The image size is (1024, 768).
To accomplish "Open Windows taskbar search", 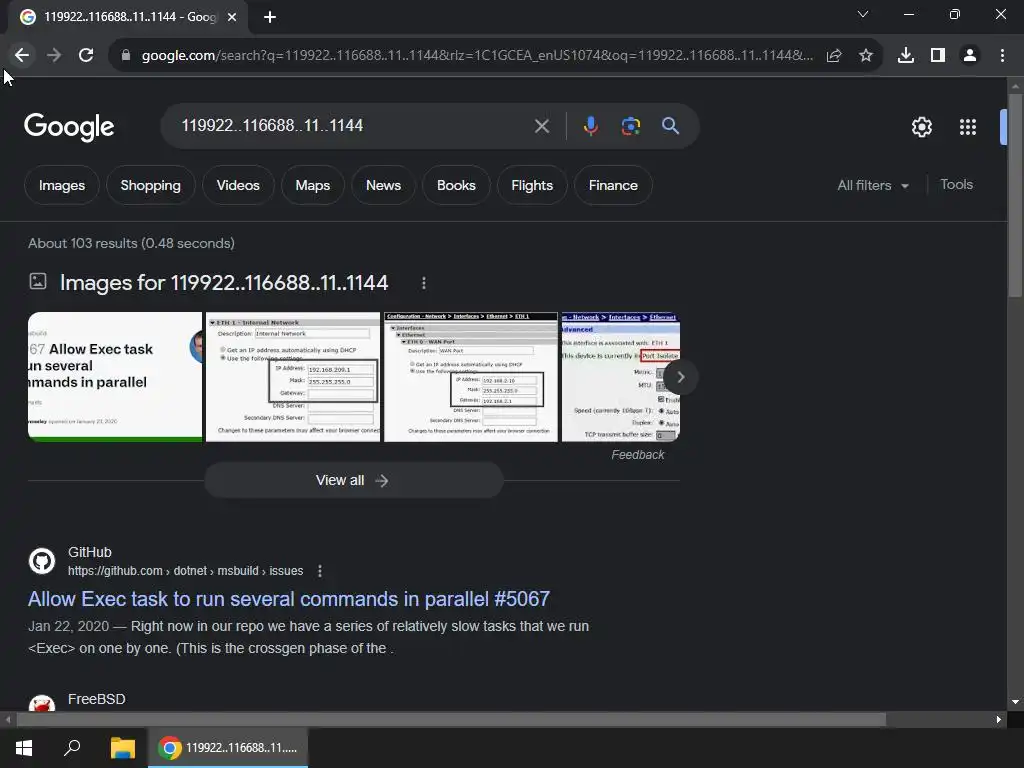I will point(72,748).
